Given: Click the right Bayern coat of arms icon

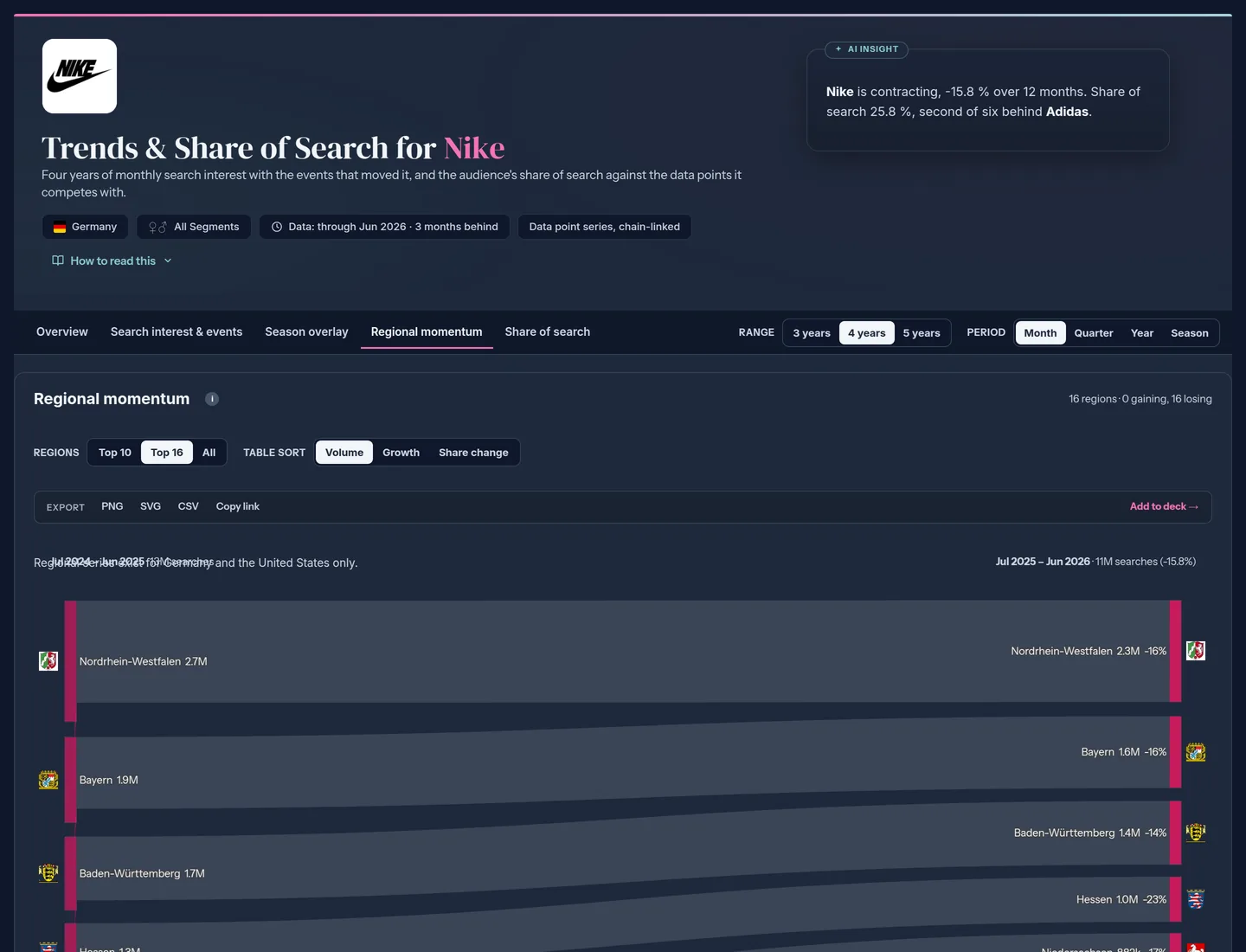Looking at the screenshot, I should coord(1196,752).
